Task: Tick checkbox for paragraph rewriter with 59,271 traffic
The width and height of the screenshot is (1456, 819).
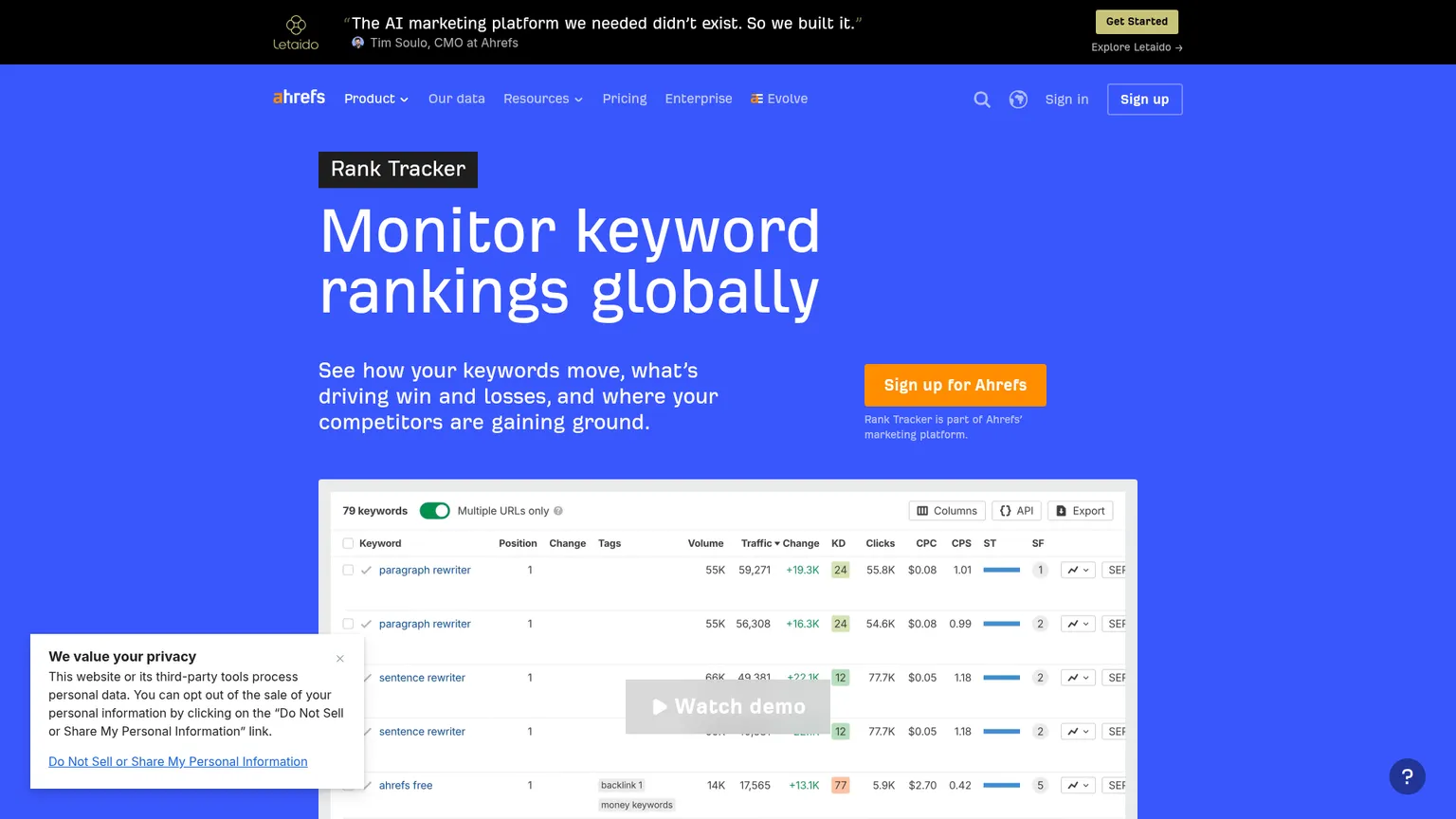Action: (x=348, y=570)
